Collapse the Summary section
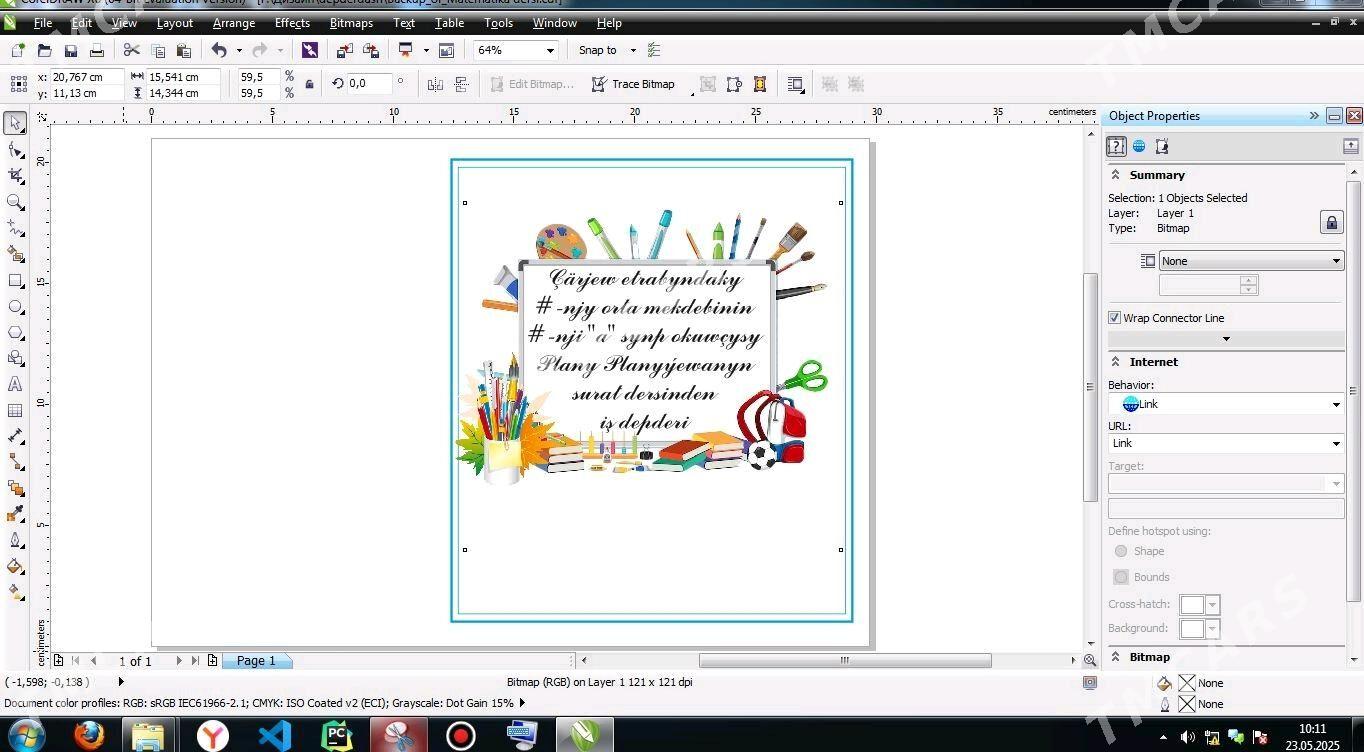1364x752 pixels. click(x=1115, y=175)
